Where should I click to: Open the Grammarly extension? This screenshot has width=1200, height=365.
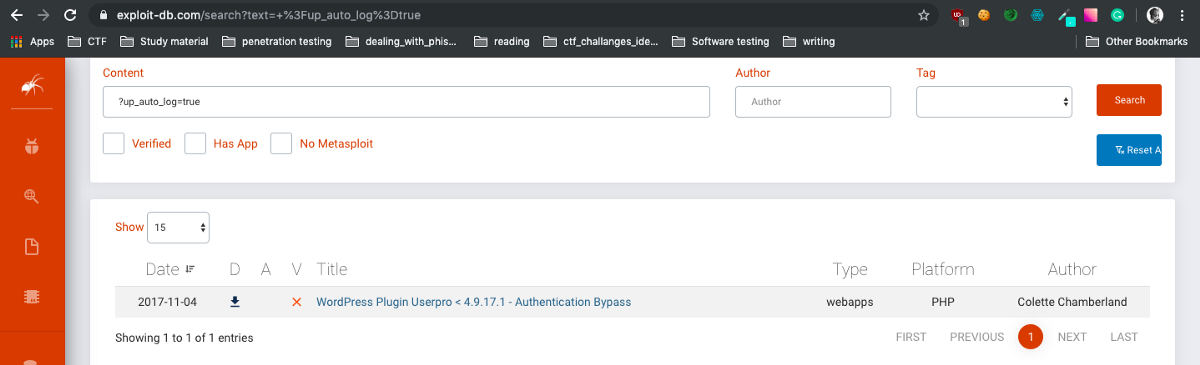coord(1117,15)
